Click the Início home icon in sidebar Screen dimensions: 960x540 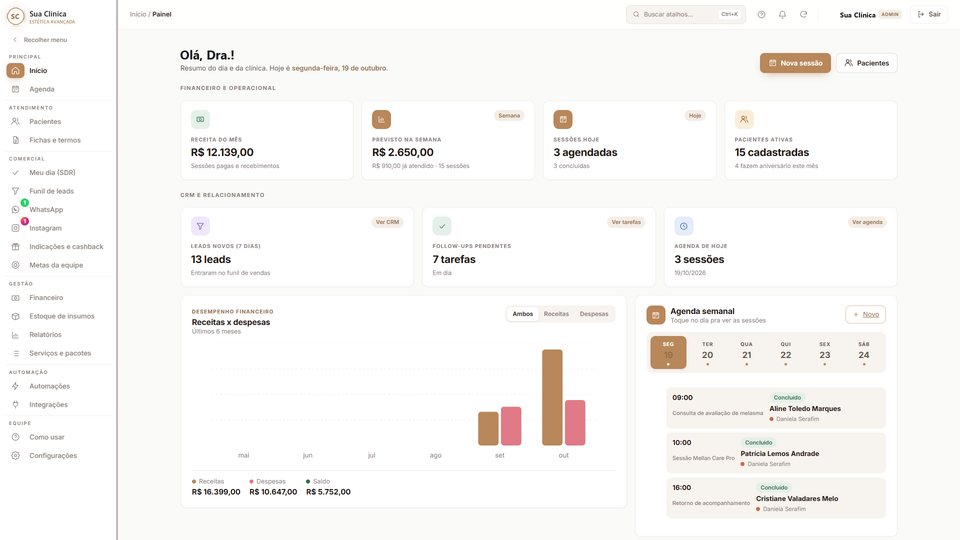pyautogui.click(x=15, y=70)
